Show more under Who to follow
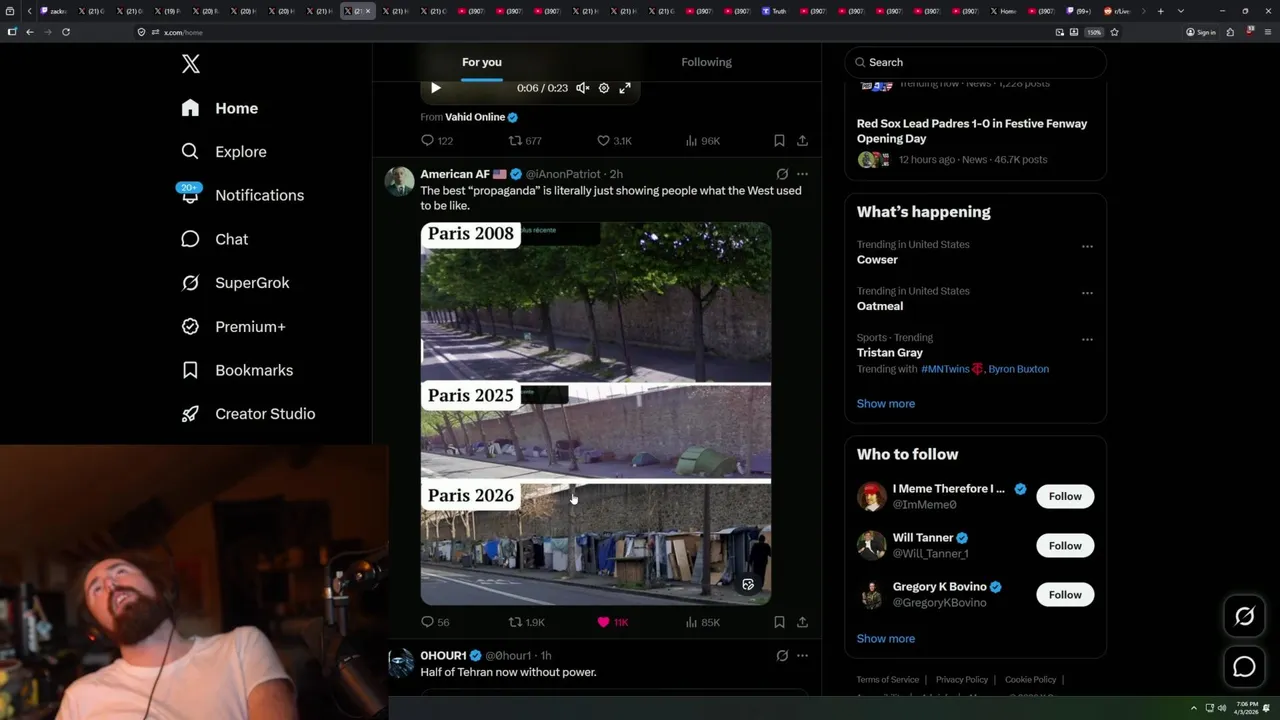The height and width of the screenshot is (720, 1280). (886, 639)
